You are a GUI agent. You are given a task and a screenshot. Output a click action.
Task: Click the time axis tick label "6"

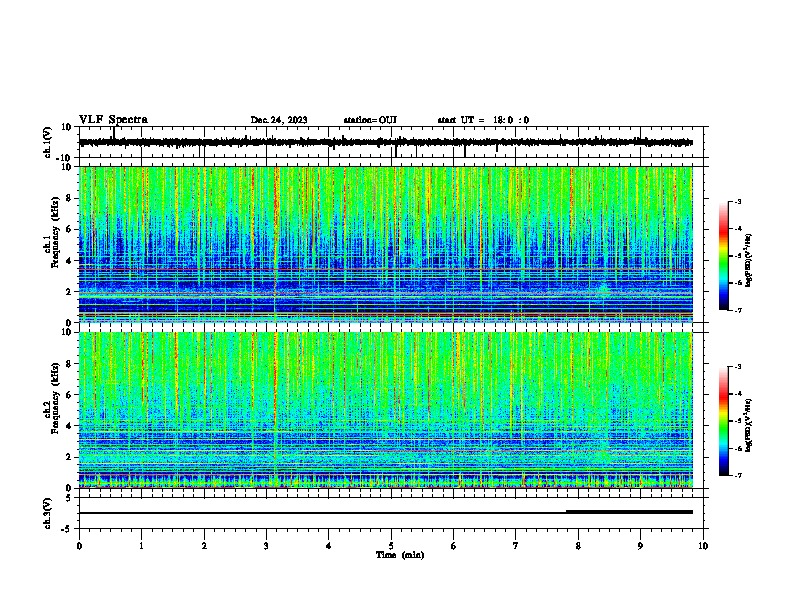tap(453, 546)
